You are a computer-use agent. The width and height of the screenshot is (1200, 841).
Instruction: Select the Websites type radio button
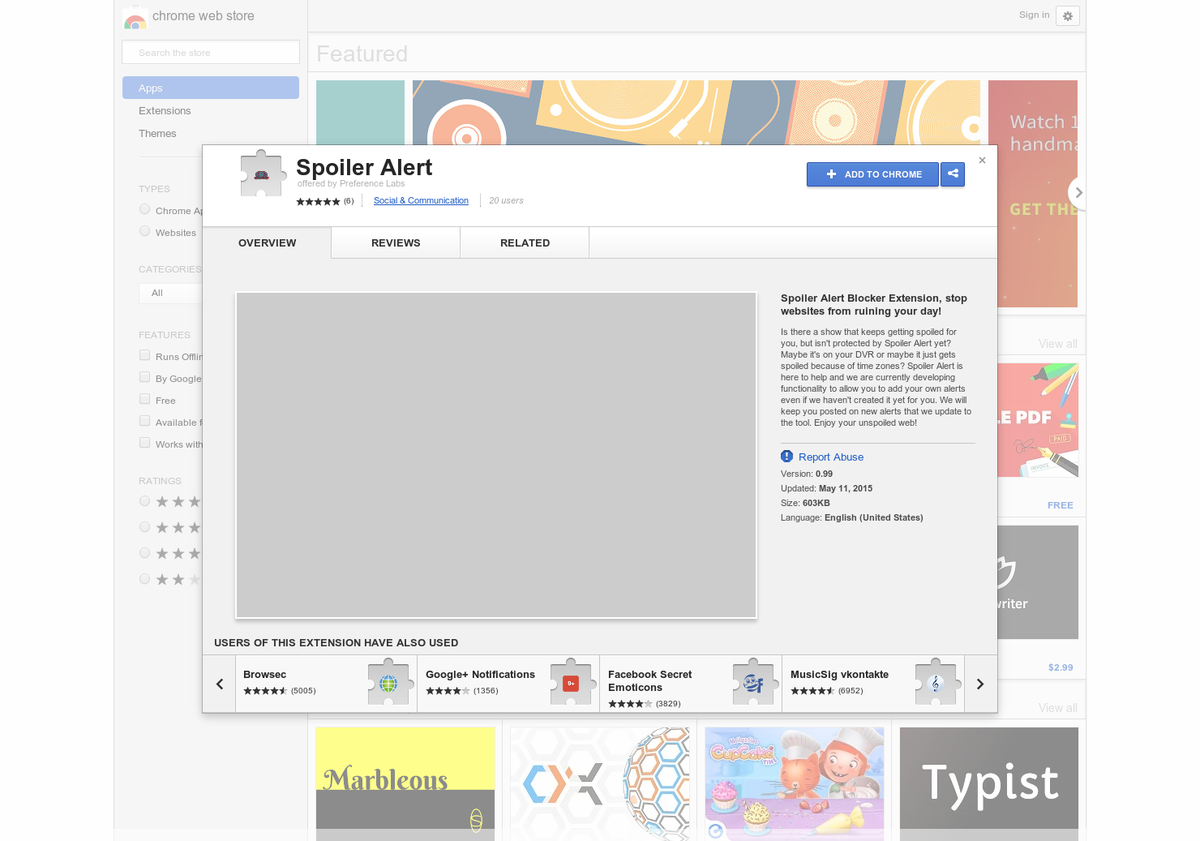click(145, 231)
